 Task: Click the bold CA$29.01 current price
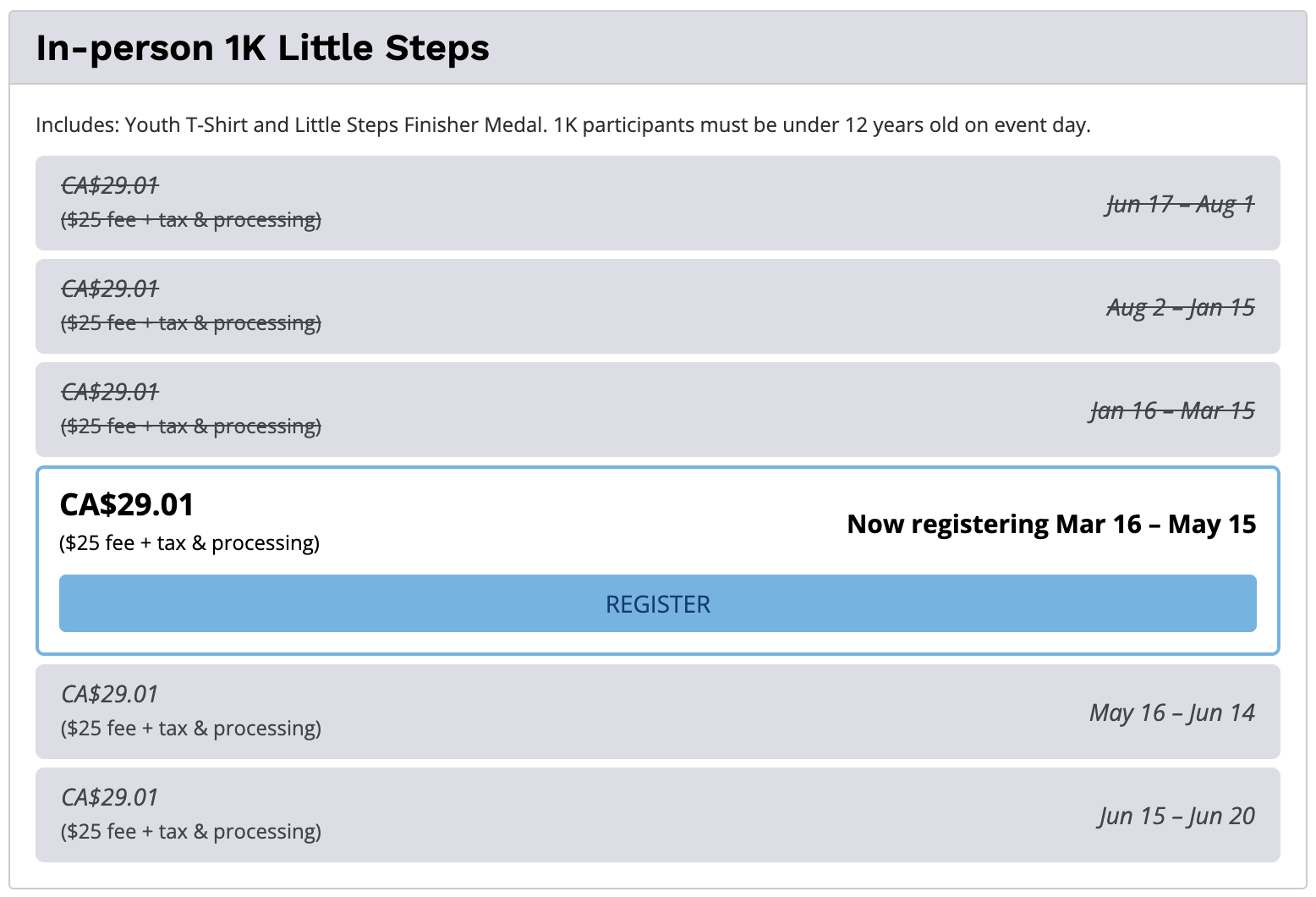(127, 505)
